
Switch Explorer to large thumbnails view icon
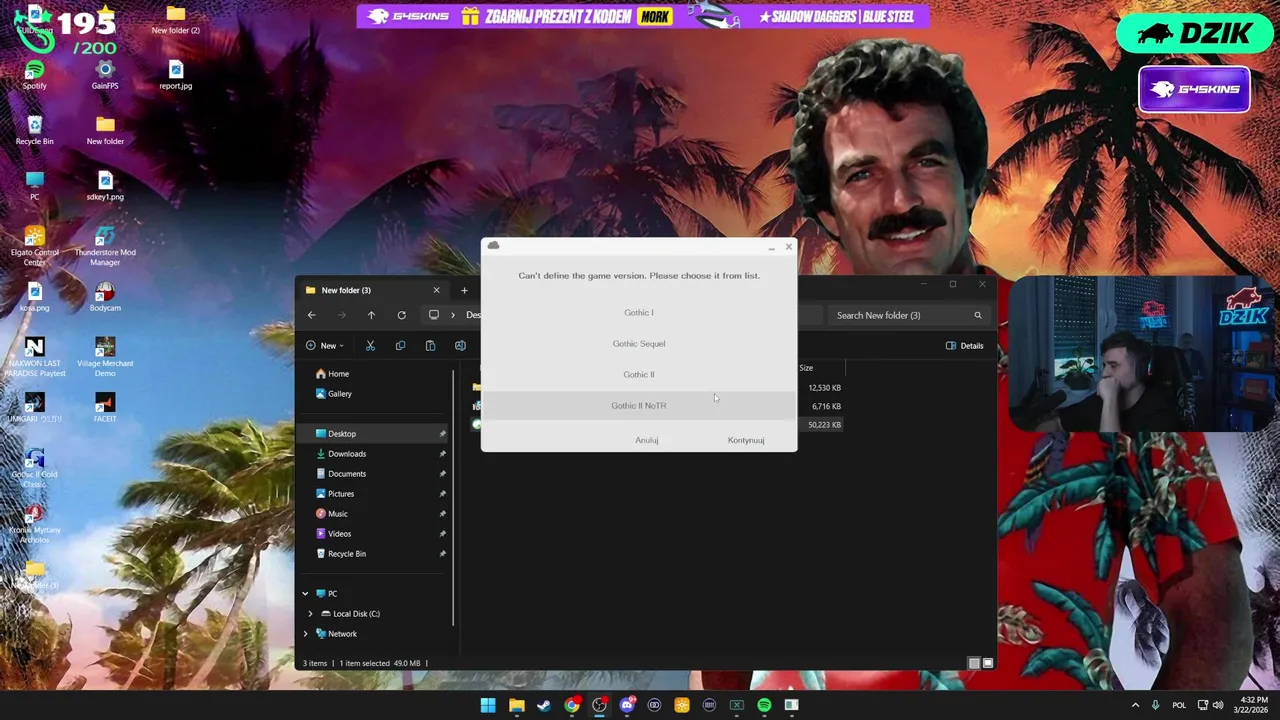click(x=988, y=663)
